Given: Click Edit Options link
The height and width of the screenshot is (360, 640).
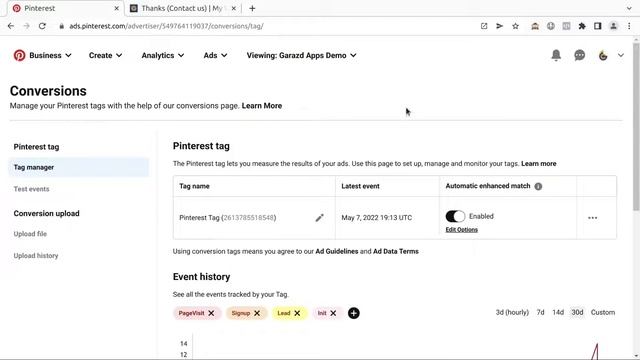Looking at the screenshot, I should 462,230.
